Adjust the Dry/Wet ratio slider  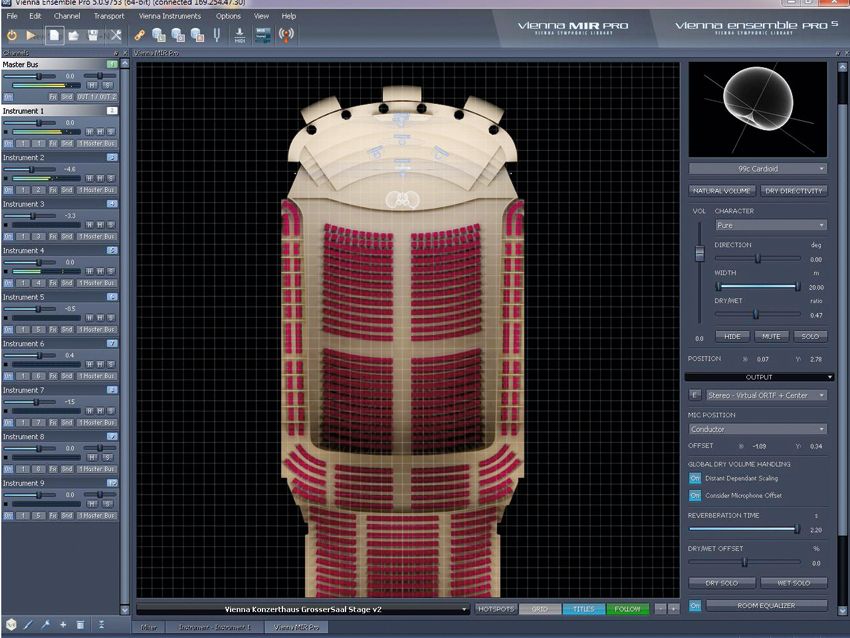click(757, 314)
